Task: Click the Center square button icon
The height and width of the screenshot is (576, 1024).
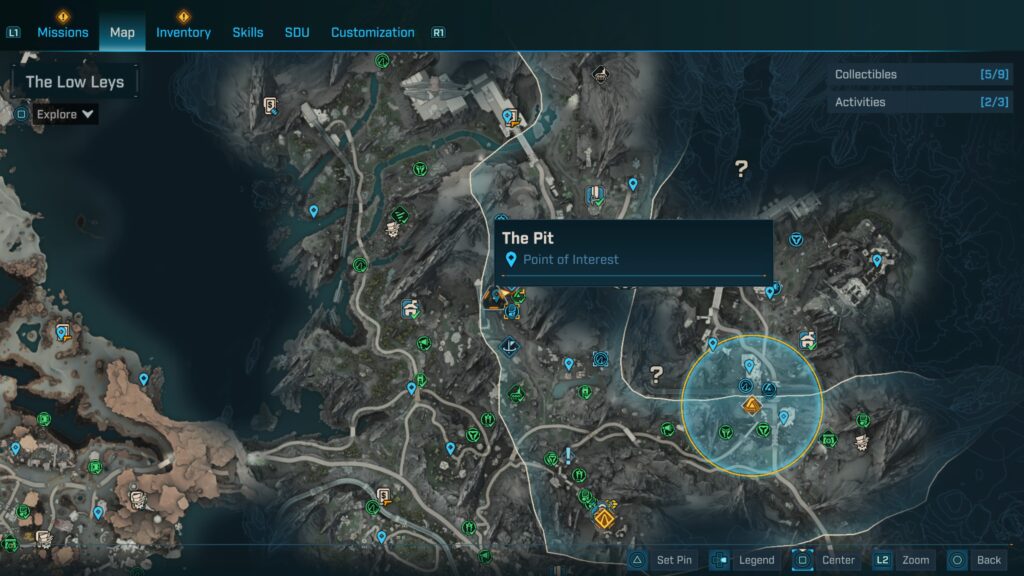Action: point(802,560)
